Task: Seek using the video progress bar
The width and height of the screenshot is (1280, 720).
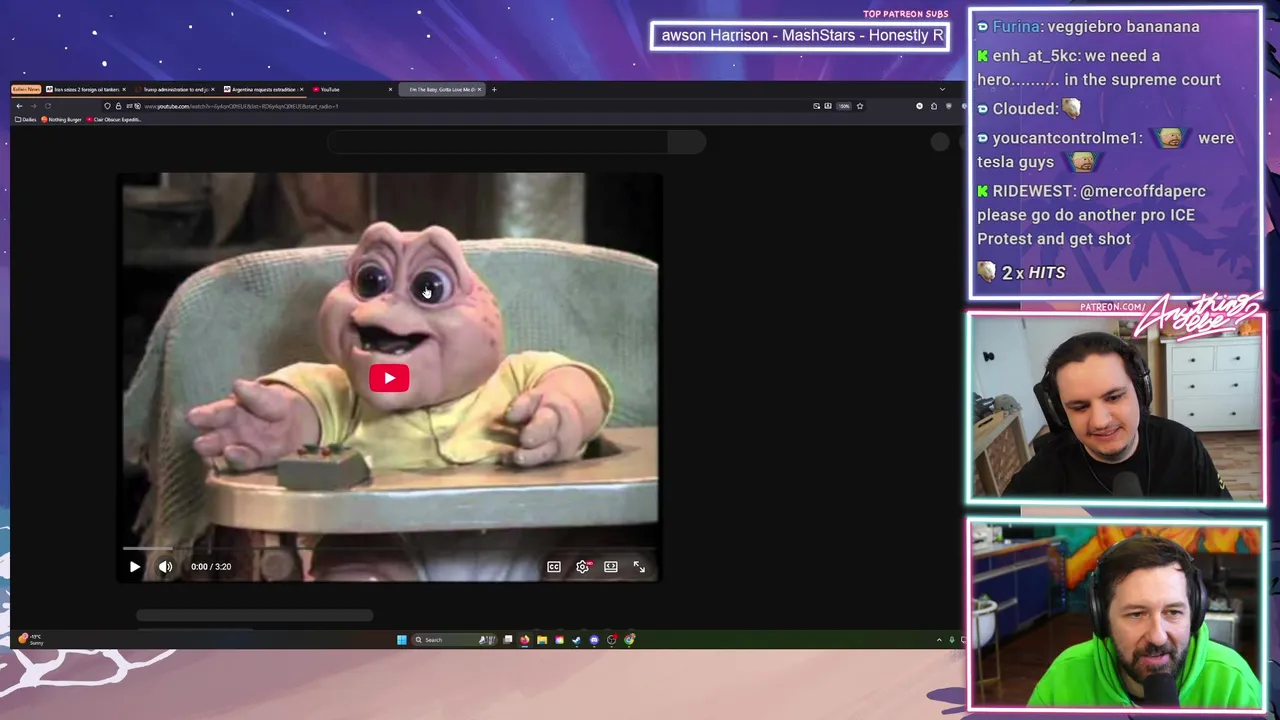Action: point(389,549)
